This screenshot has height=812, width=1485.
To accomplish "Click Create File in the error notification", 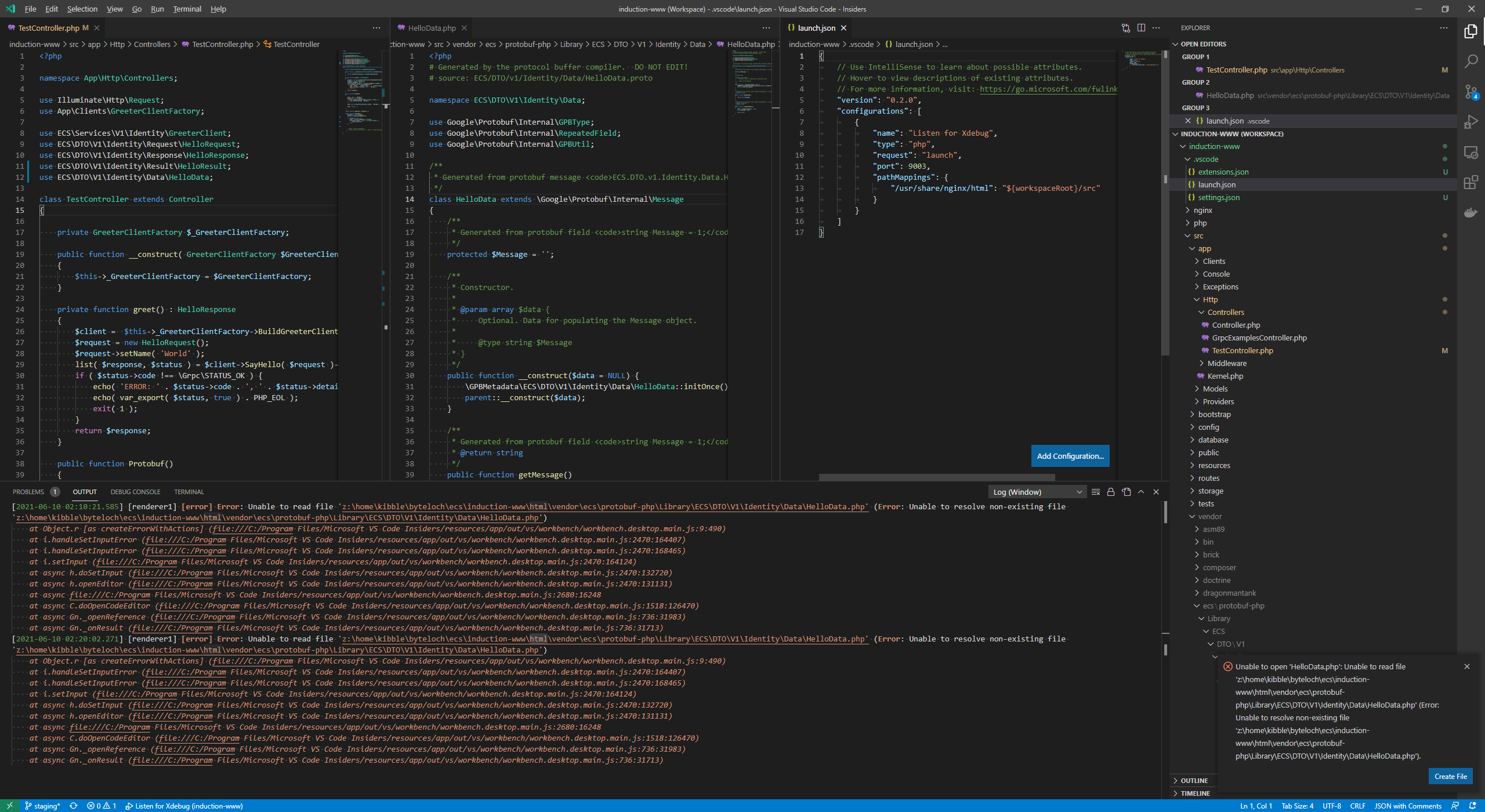I will pyautogui.click(x=1450, y=775).
